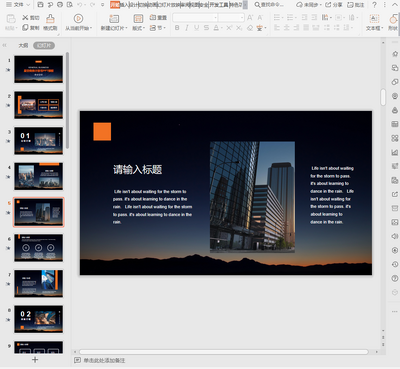Open the 插入 ribbon tab
400x369 pixels.
[x=124, y=5]
